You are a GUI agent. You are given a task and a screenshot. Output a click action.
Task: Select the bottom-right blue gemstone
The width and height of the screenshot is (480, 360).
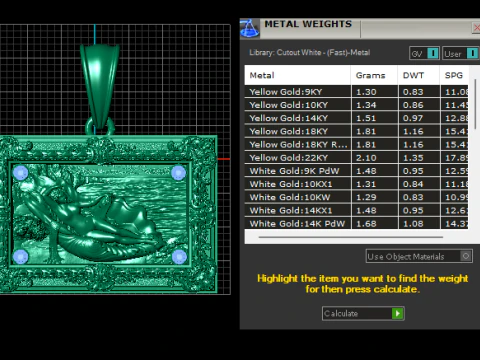[x=179, y=257]
